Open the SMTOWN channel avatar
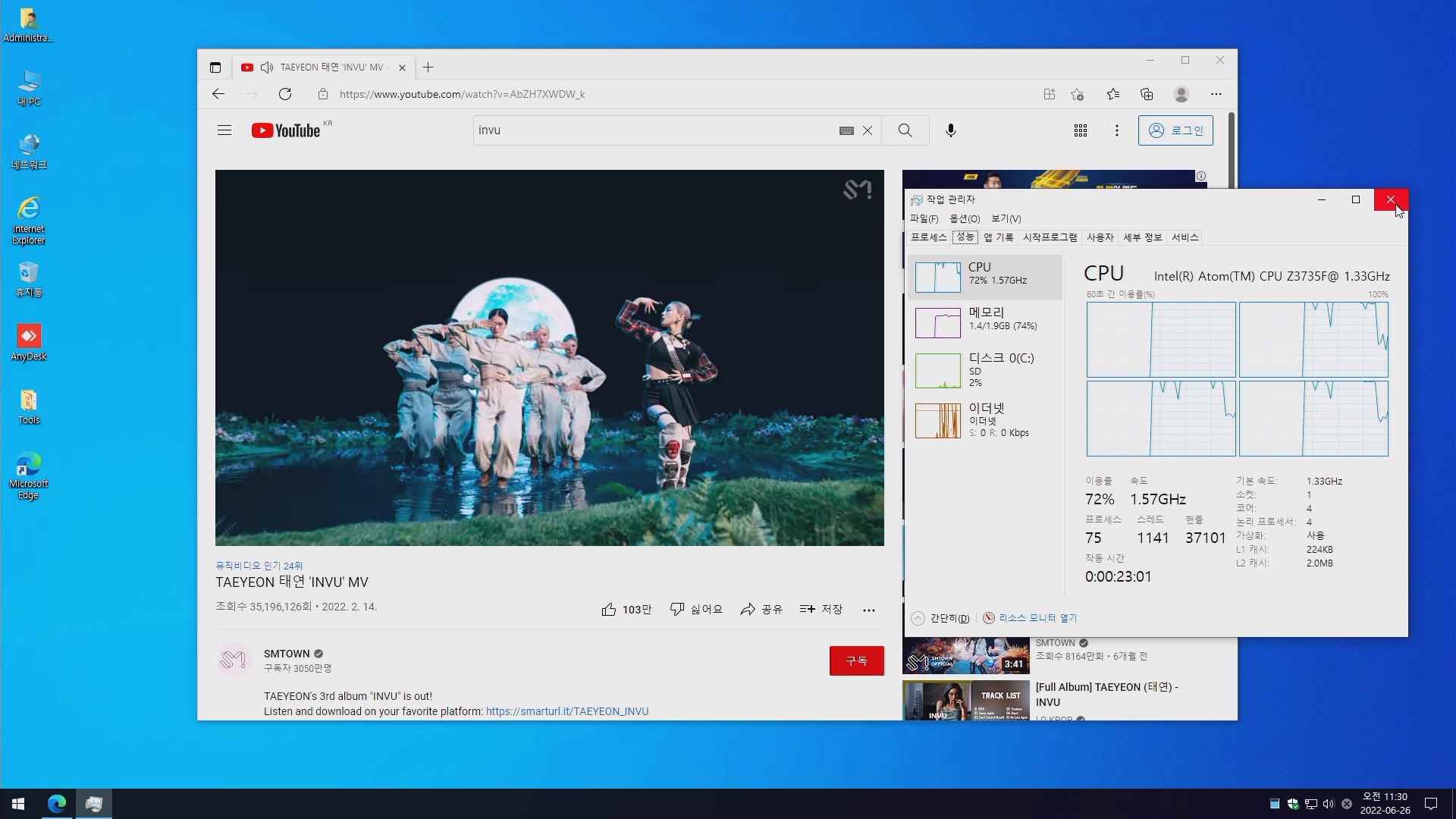The height and width of the screenshot is (819, 1456). click(x=234, y=661)
